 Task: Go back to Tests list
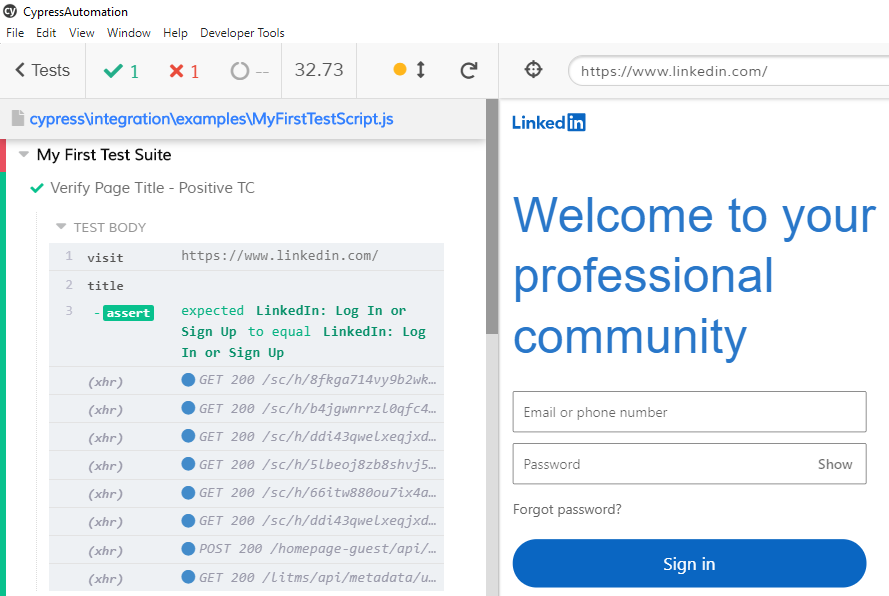pyautogui.click(x=43, y=70)
